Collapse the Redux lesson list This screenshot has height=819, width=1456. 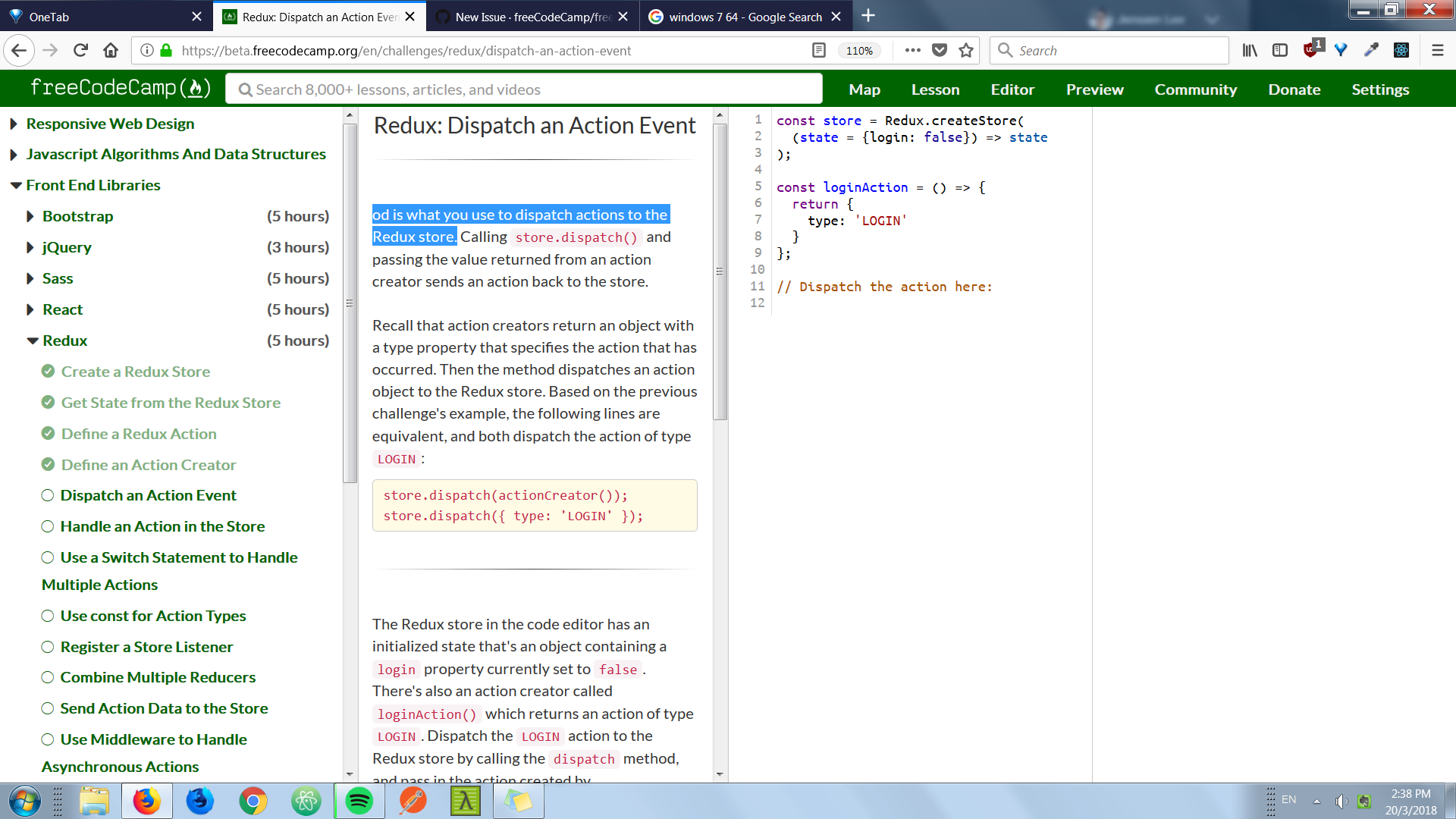(32, 340)
